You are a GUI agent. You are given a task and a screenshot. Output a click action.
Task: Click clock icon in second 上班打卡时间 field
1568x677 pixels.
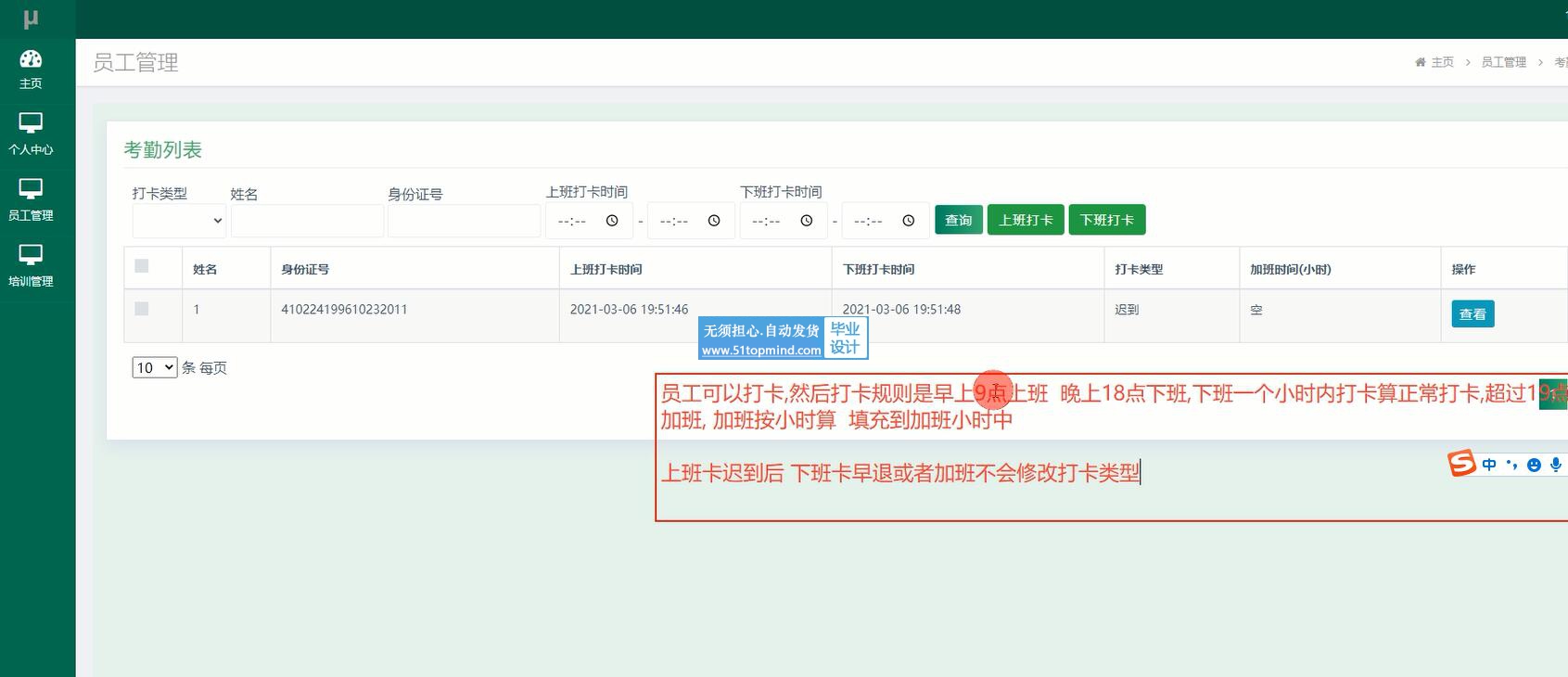pos(714,221)
